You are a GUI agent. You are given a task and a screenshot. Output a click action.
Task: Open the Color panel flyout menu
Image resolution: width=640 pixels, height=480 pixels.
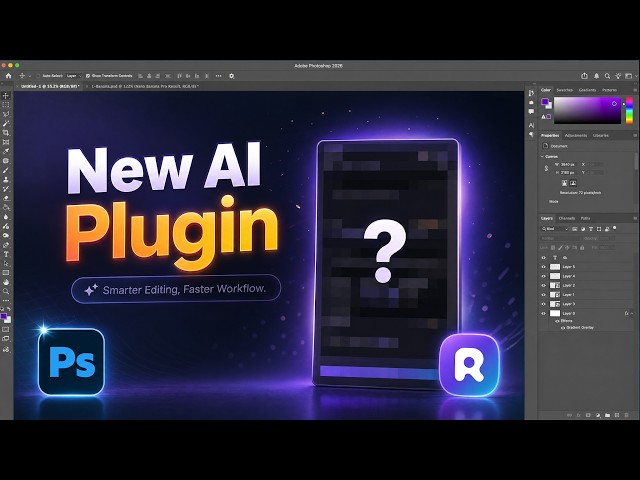635,90
